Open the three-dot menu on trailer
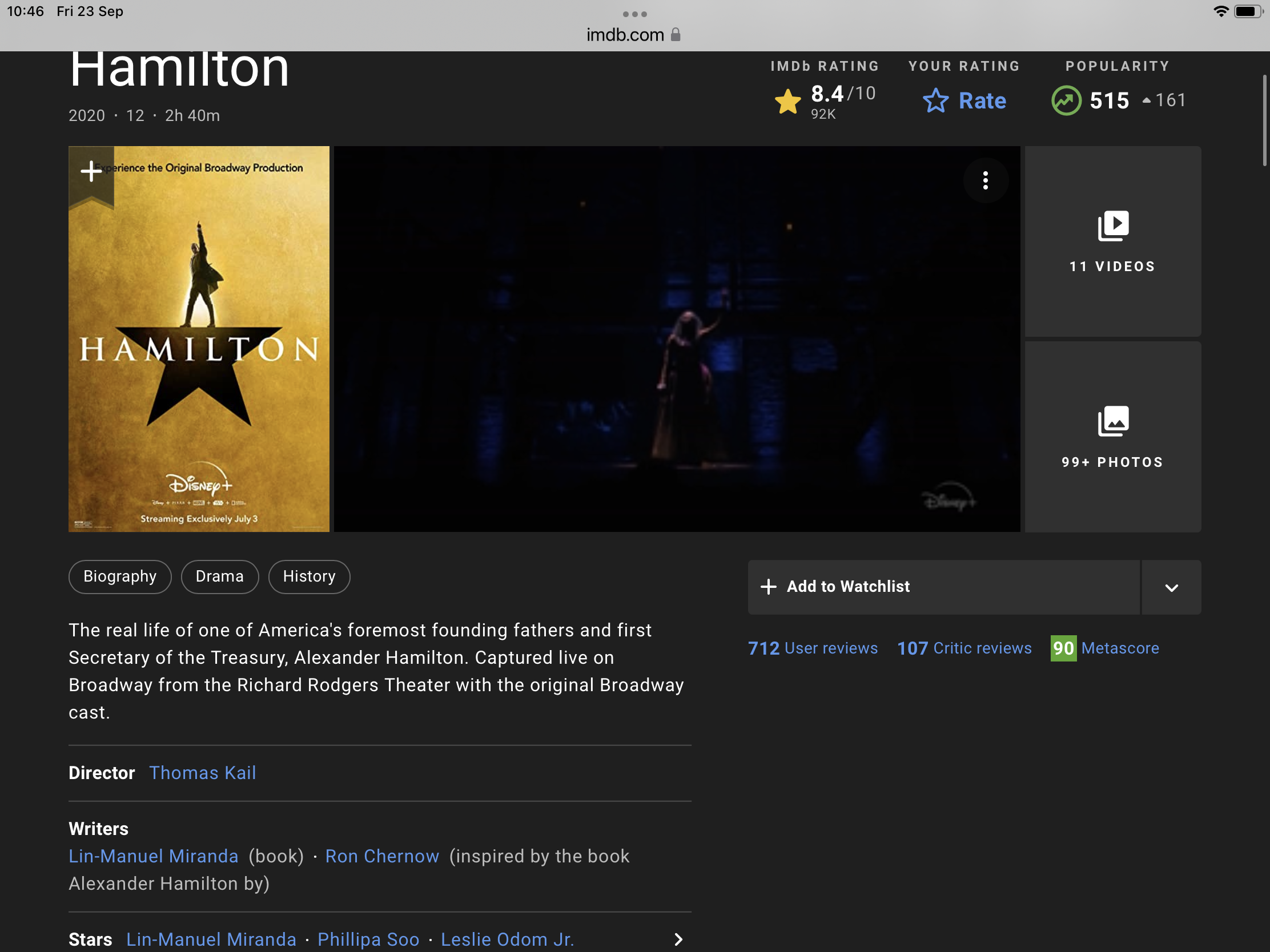1270x952 pixels. 985,180
